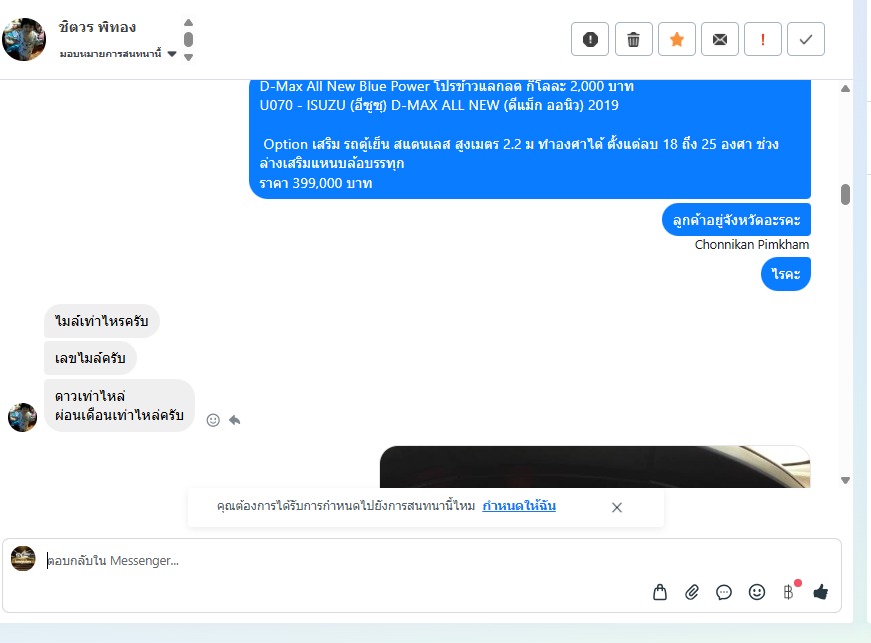React to the customer's message with smiley icon
The width and height of the screenshot is (871, 643).
click(x=213, y=420)
